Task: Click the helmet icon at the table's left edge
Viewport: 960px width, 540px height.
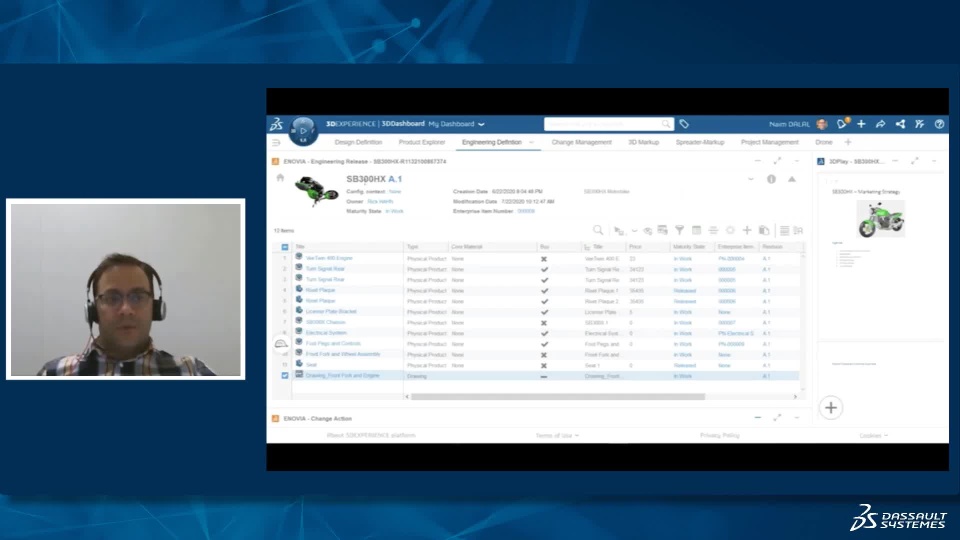Action: (x=281, y=343)
